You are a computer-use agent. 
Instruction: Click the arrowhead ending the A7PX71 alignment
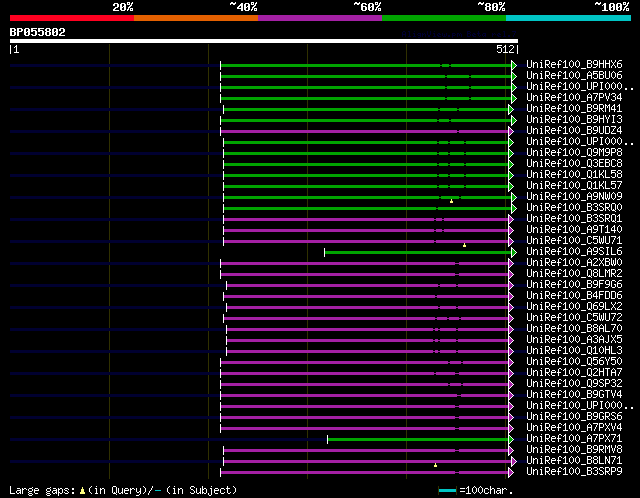pos(511,440)
